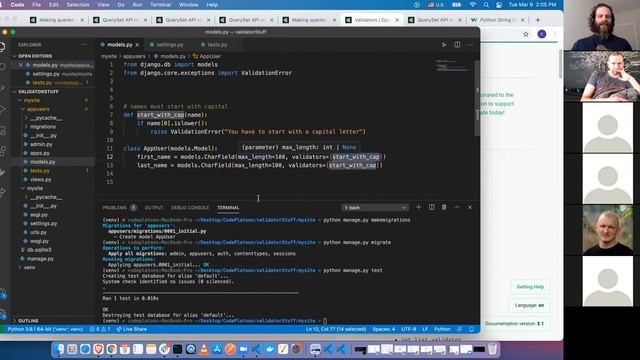Open Wi-Fi menu in macOS menu bar
640x360 pixels.
coord(473,4)
